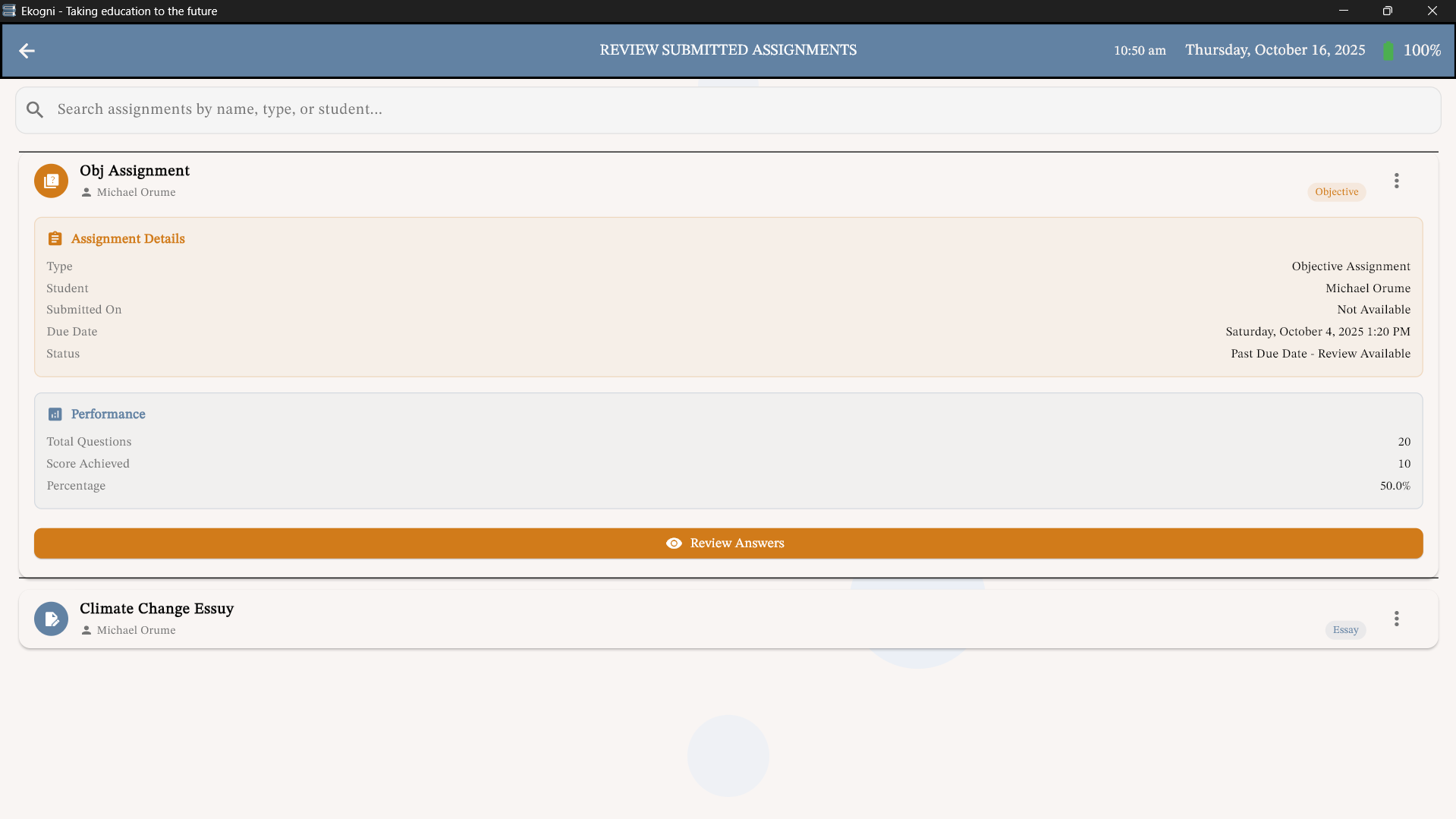This screenshot has height=819, width=1456.
Task: Click the battery icon showing 100%
Action: [1388, 49]
